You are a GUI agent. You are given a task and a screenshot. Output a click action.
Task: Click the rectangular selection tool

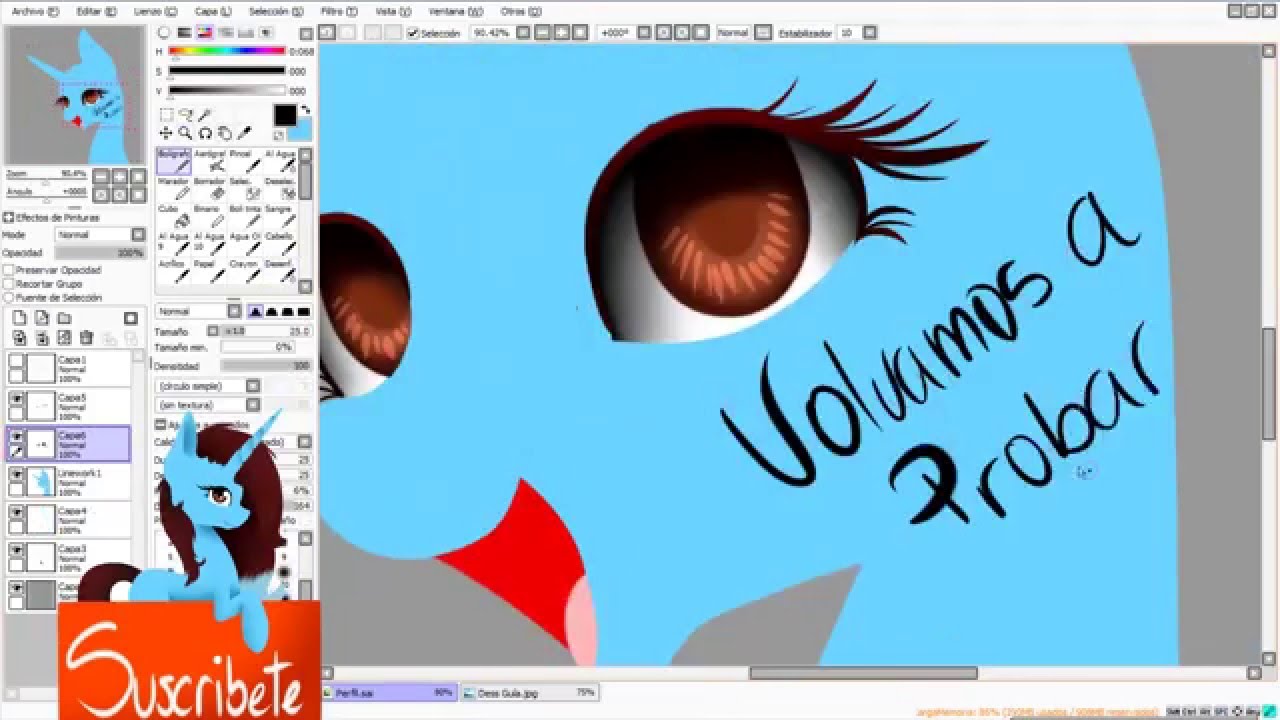[166, 115]
